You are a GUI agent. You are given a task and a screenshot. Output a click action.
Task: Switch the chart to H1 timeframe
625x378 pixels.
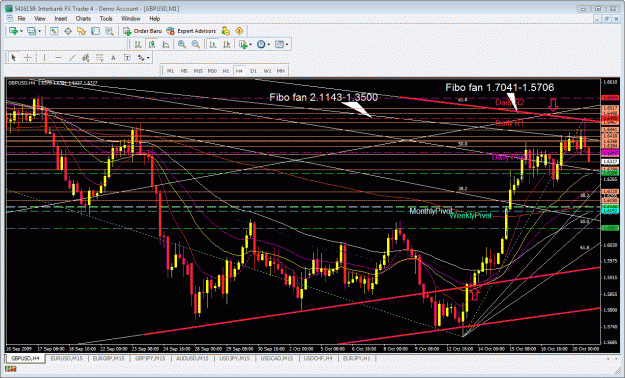226,71
